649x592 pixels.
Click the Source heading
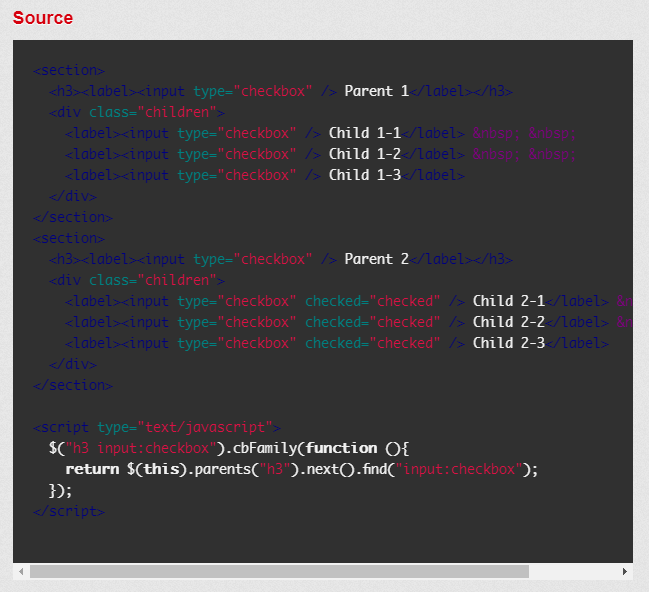(43, 18)
